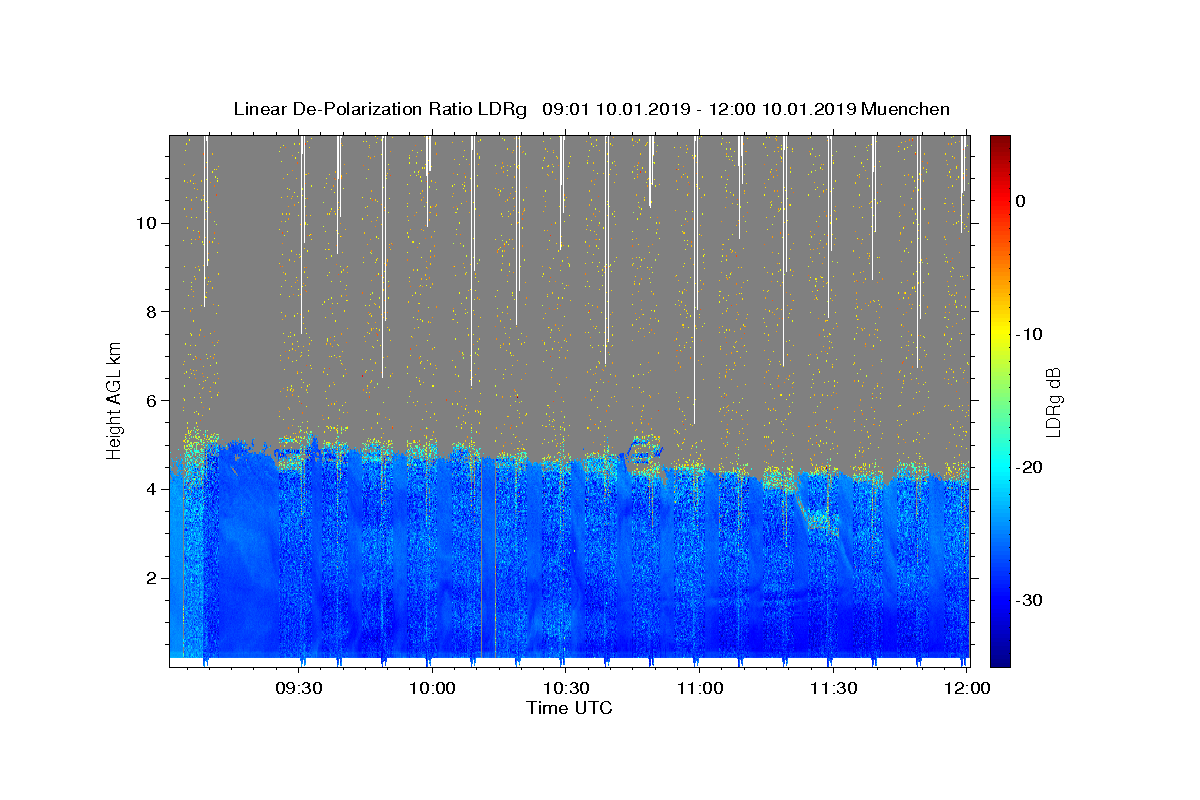Screen dimensions: 1200x800
Task: Click the colorbar value '0'
Action: click(1020, 201)
